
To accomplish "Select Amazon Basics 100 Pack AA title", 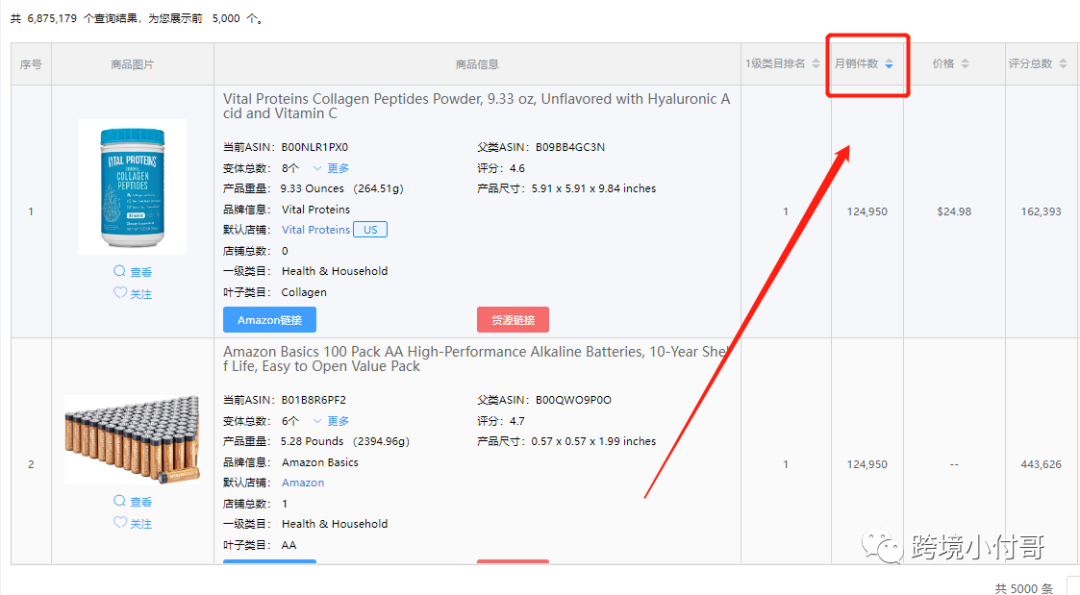I will (477, 359).
